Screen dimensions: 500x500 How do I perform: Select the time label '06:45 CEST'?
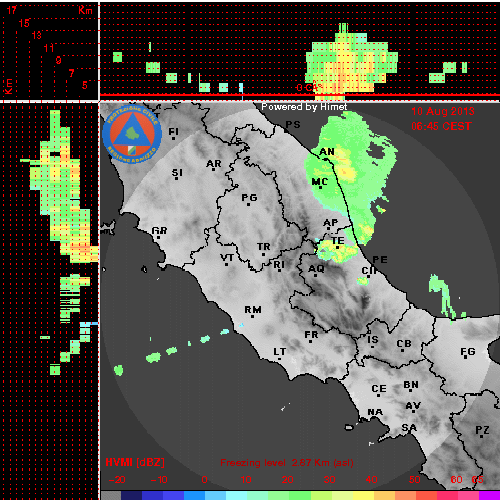[442, 126]
